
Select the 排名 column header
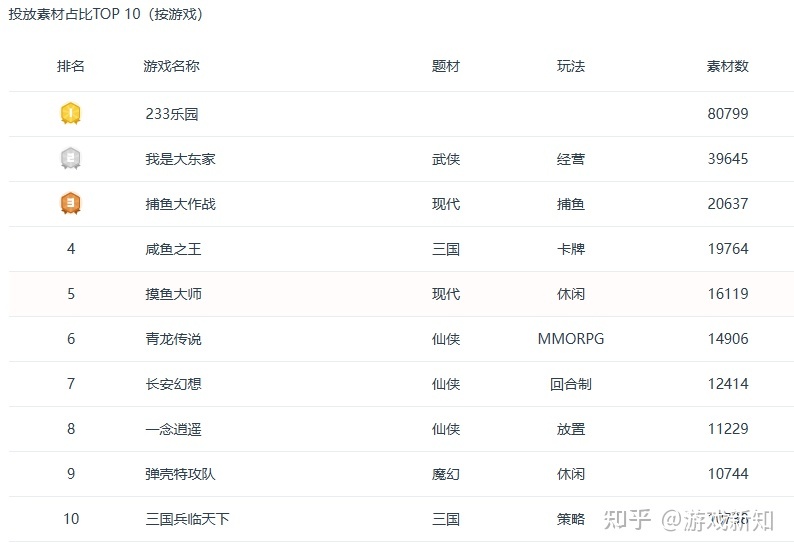coord(71,66)
